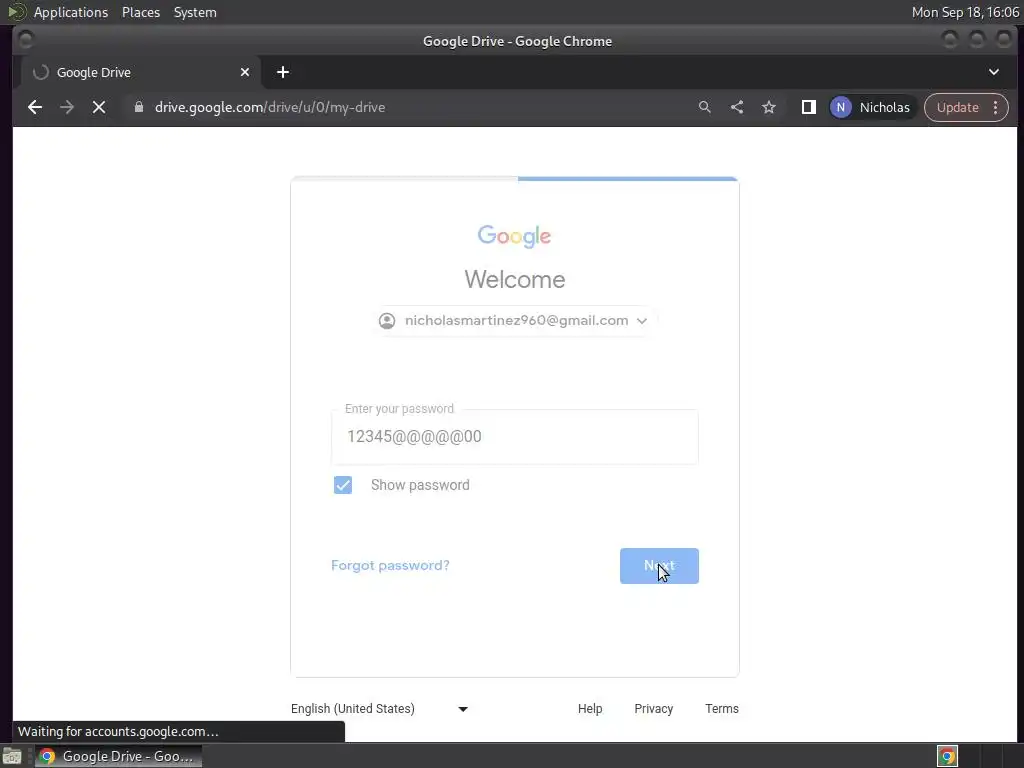Viewport: 1024px width, 768px height.
Task: Uncheck the Show password checkbox
Action: (343, 485)
